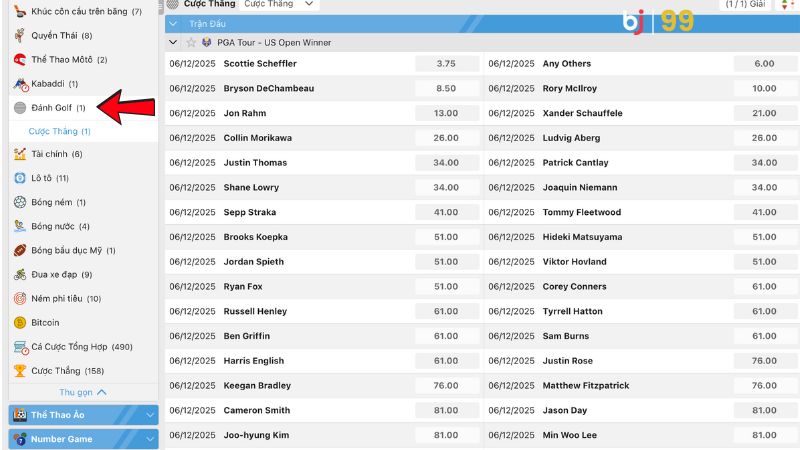Click the Number Game panel icon
Image resolution: width=800 pixels, height=450 pixels.
point(20,439)
